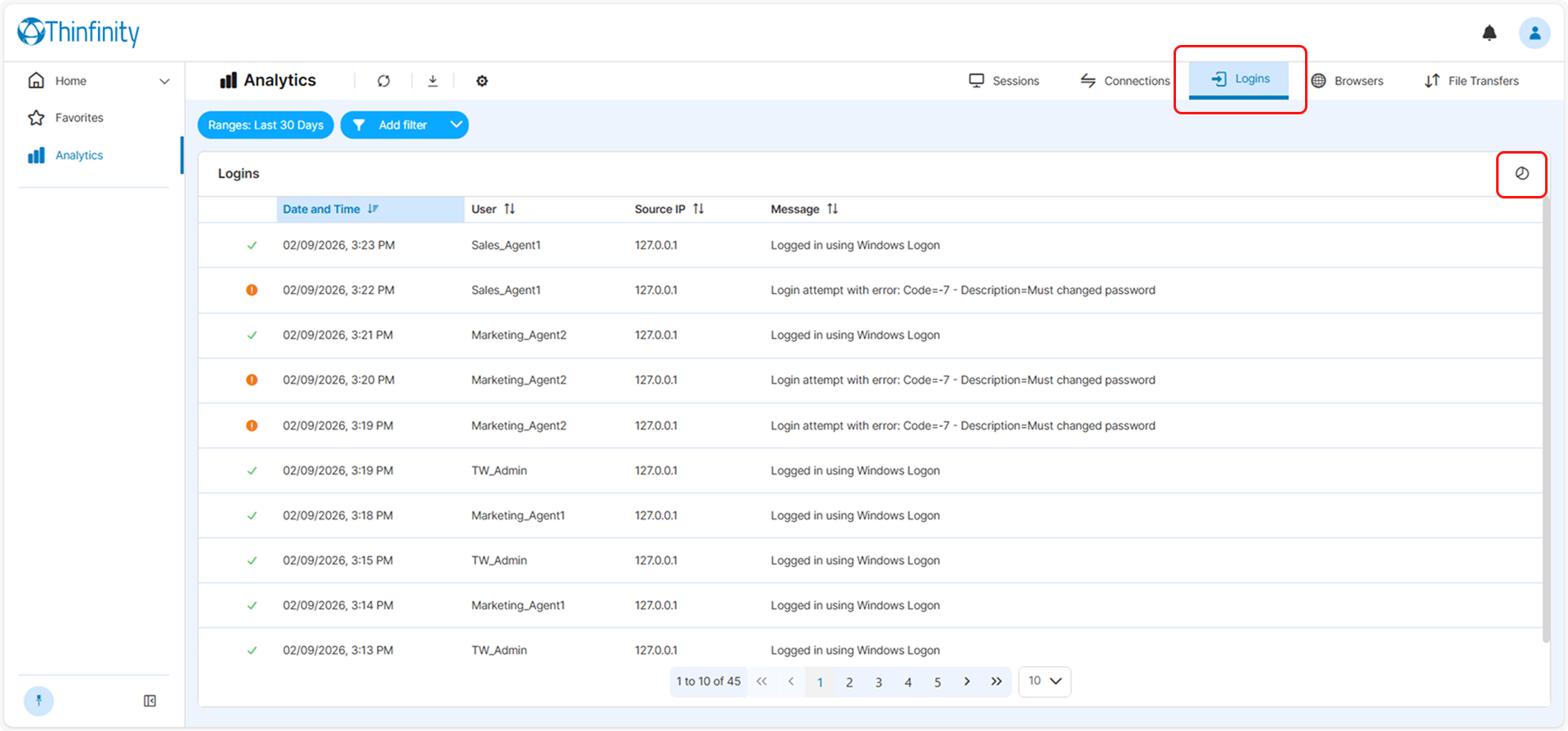Open the notifications bell
1568x731 pixels.
point(1490,33)
